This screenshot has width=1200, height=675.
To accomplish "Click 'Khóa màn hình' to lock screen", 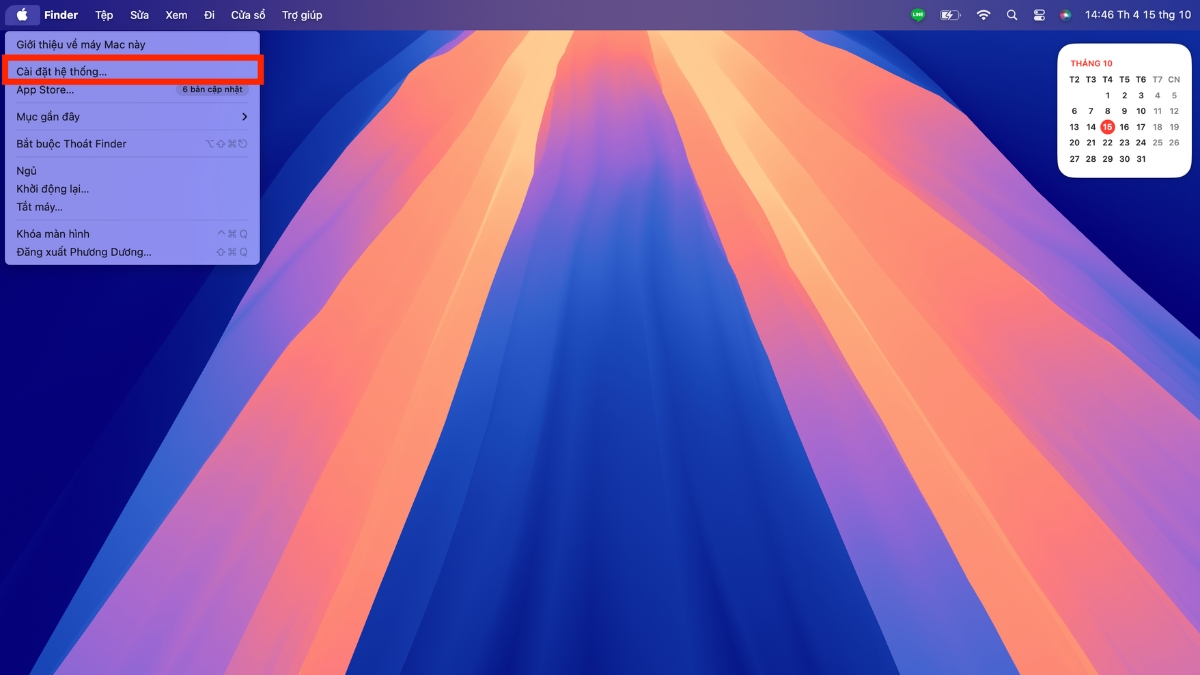I will click(53, 234).
